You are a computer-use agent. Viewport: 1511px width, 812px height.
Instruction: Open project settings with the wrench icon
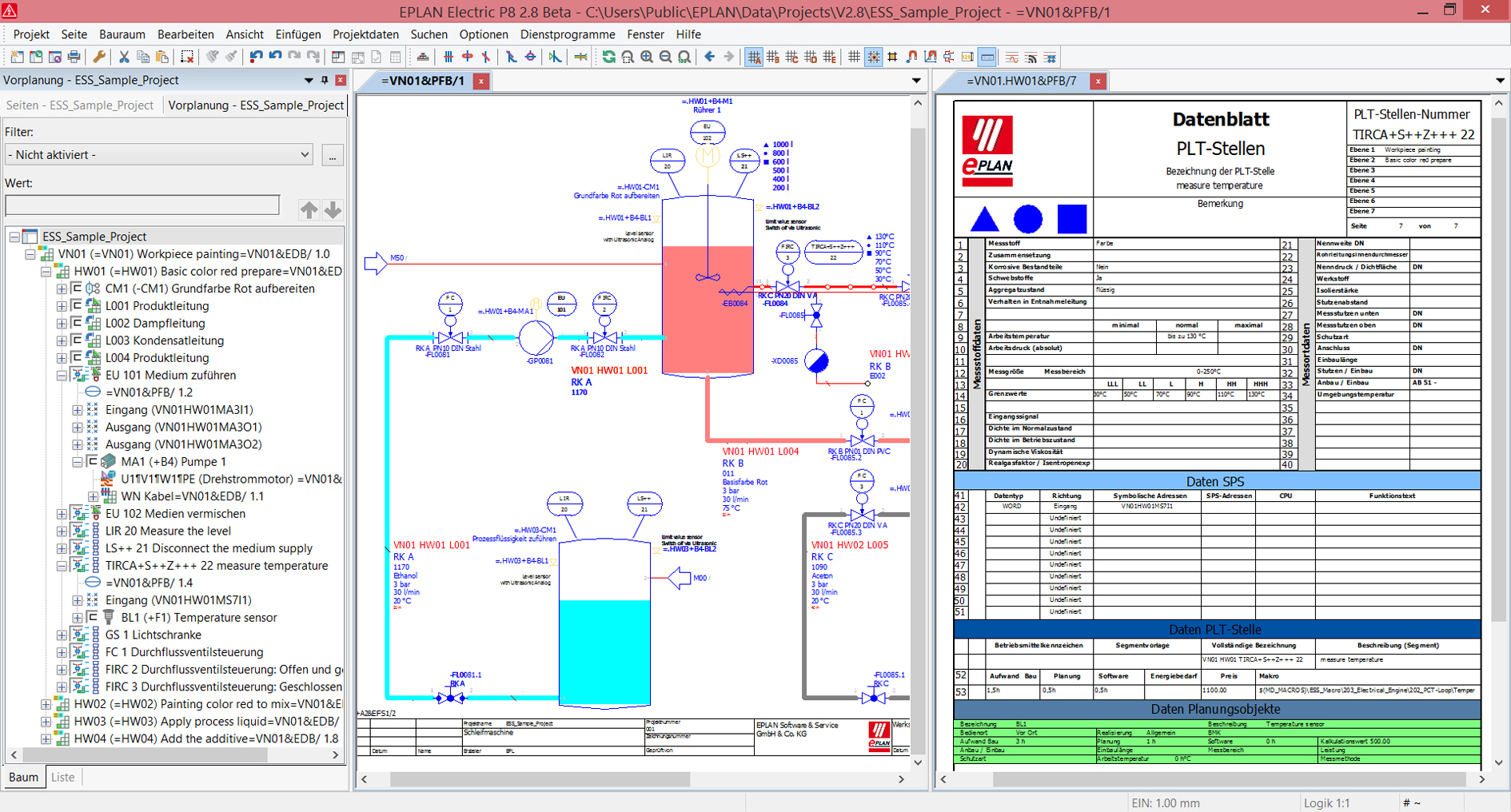[x=100, y=57]
